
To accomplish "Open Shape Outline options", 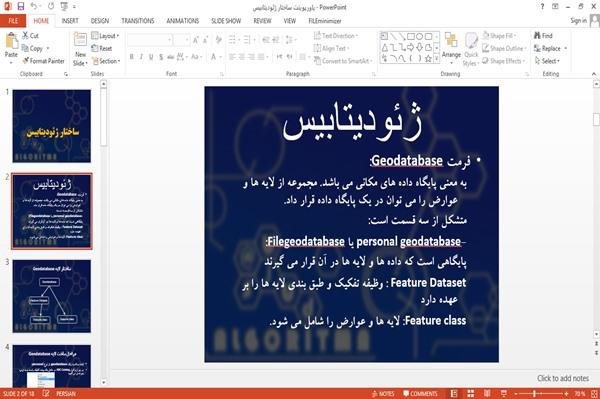I will tap(504, 48).
